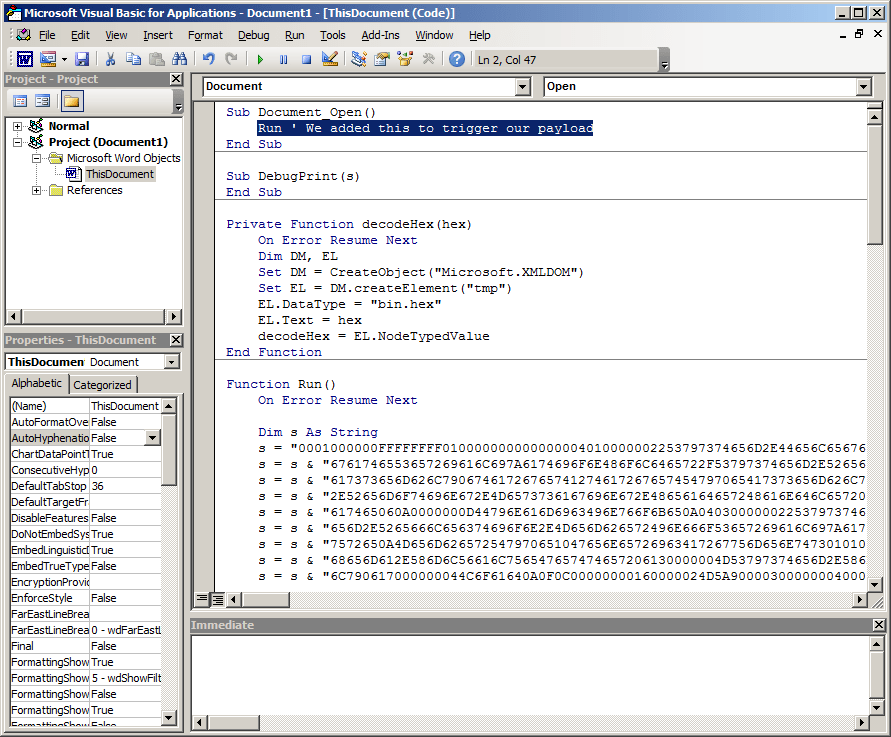Click the code window vertical scrollbar down arrow
The width and height of the screenshot is (891, 737).
pos(875,585)
